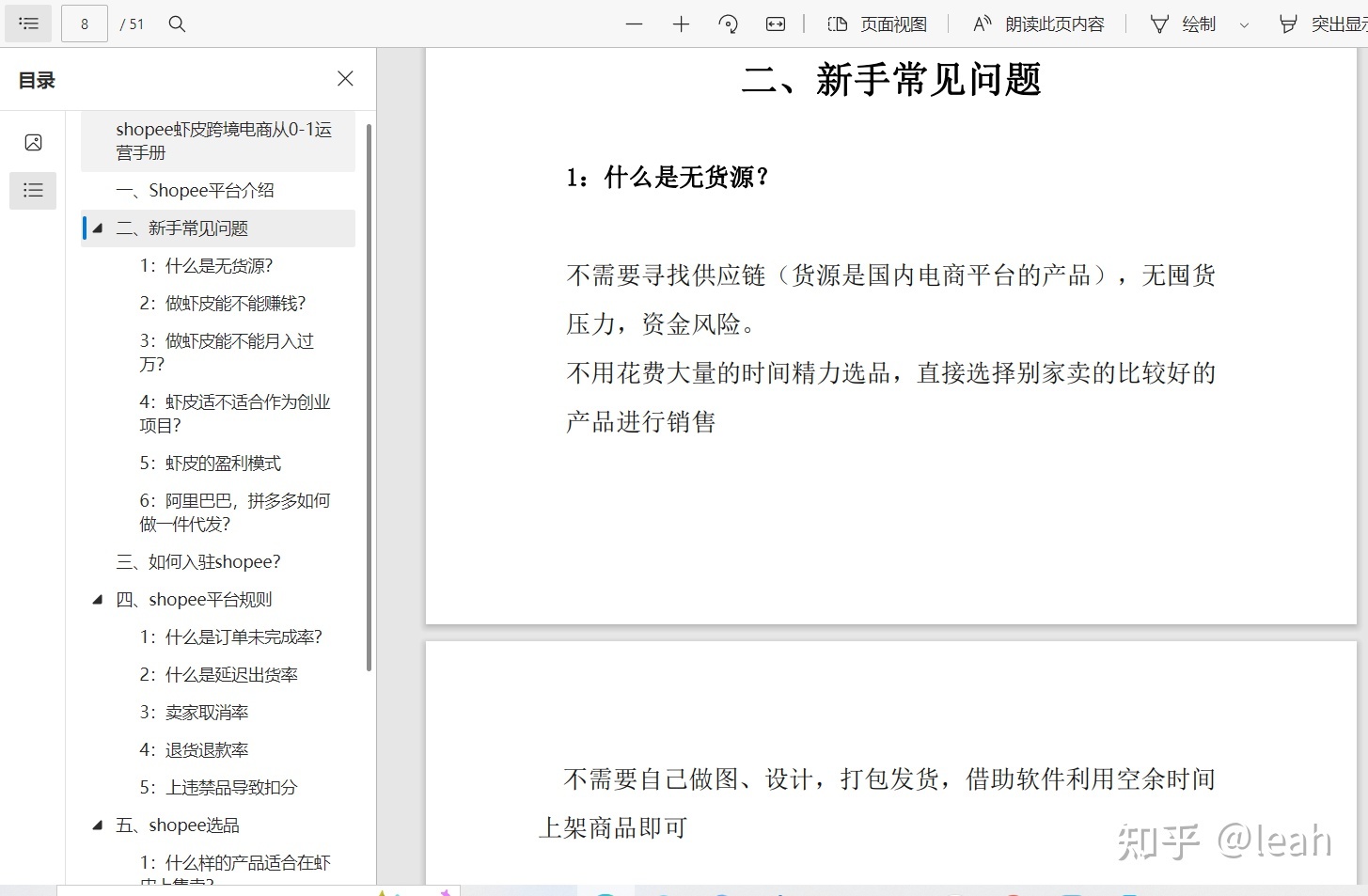Click the page number input field
The height and width of the screenshot is (896, 1368).
click(85, 24)
